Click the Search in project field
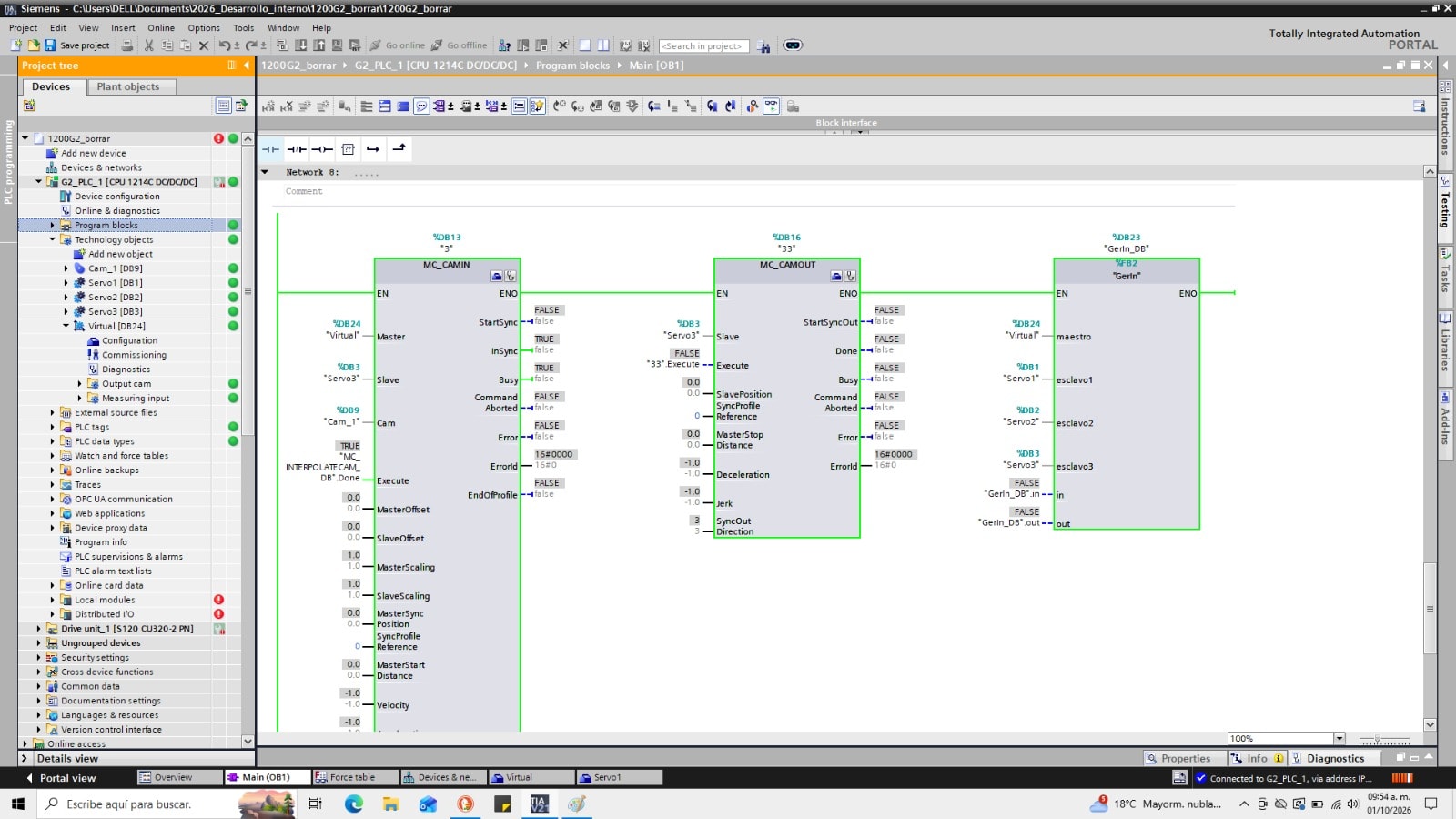 point(703,45)
